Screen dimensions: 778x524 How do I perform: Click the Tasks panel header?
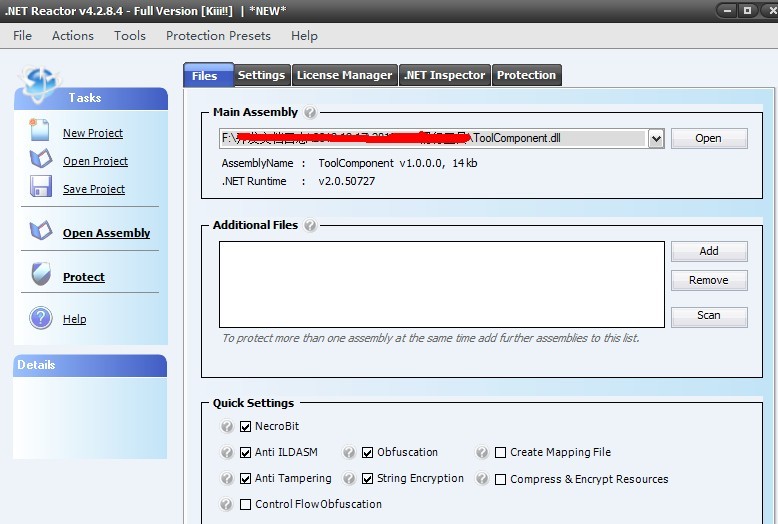tap(91, 98)
